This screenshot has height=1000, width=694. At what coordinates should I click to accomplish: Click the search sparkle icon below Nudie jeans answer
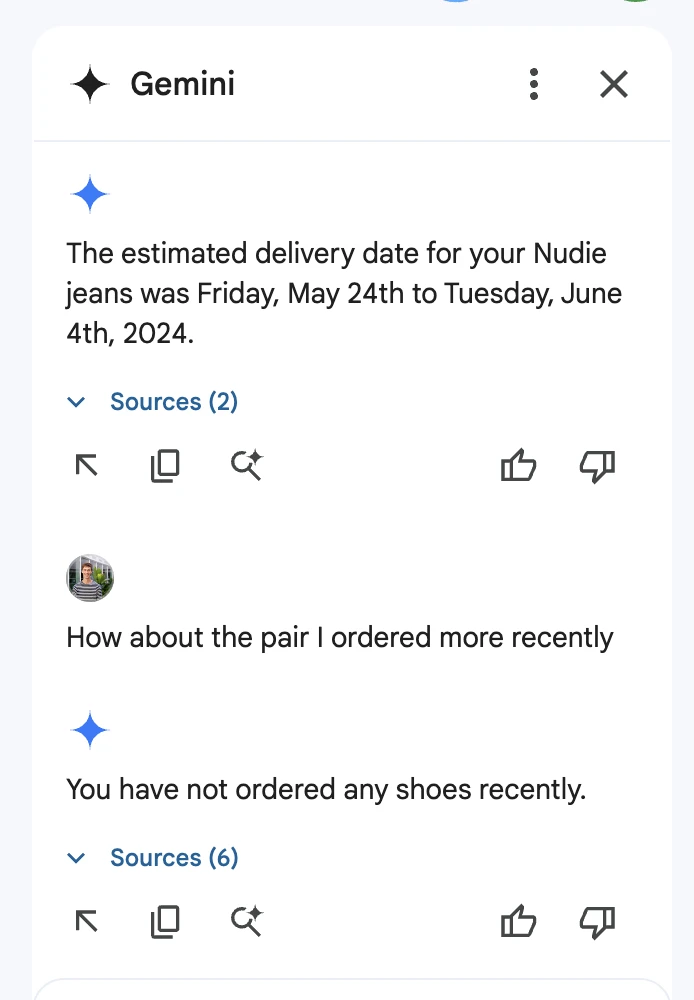coord(246,465)
